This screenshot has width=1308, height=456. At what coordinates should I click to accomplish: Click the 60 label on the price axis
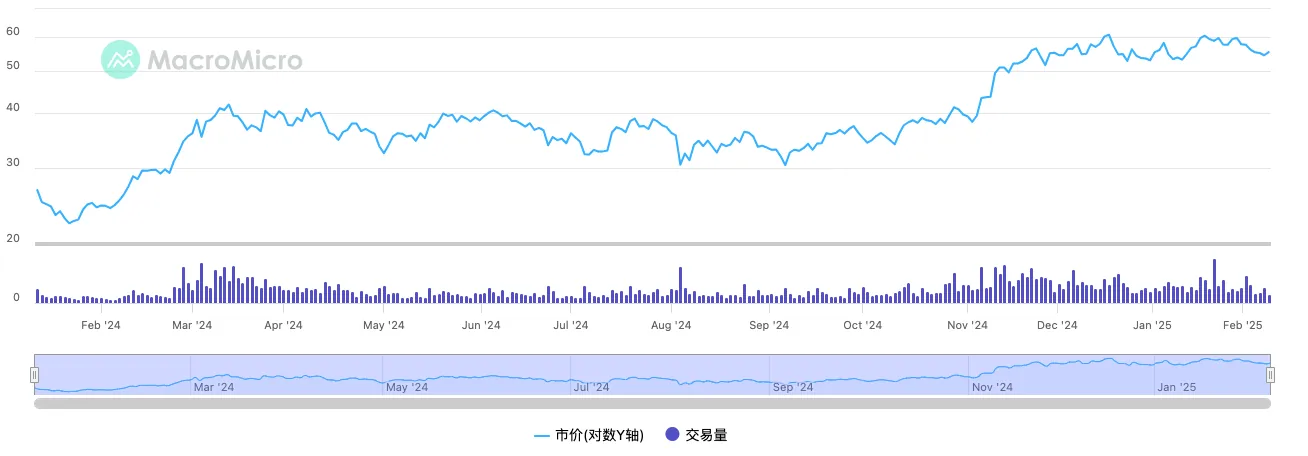click(x=13, y=32)
